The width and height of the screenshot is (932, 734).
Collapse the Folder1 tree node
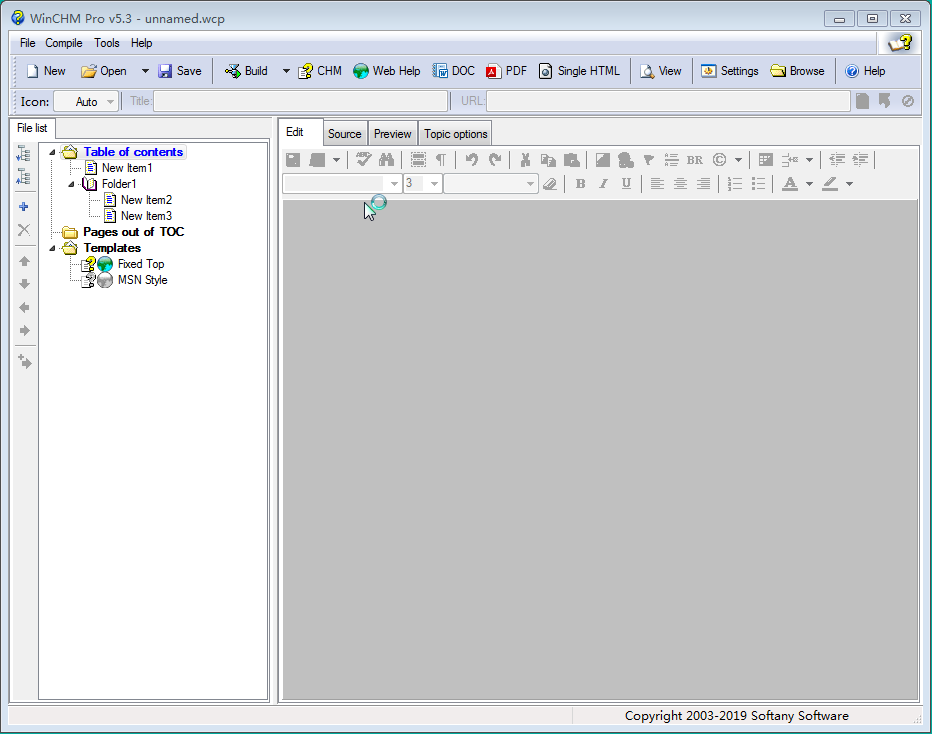(x=72, y=184)
